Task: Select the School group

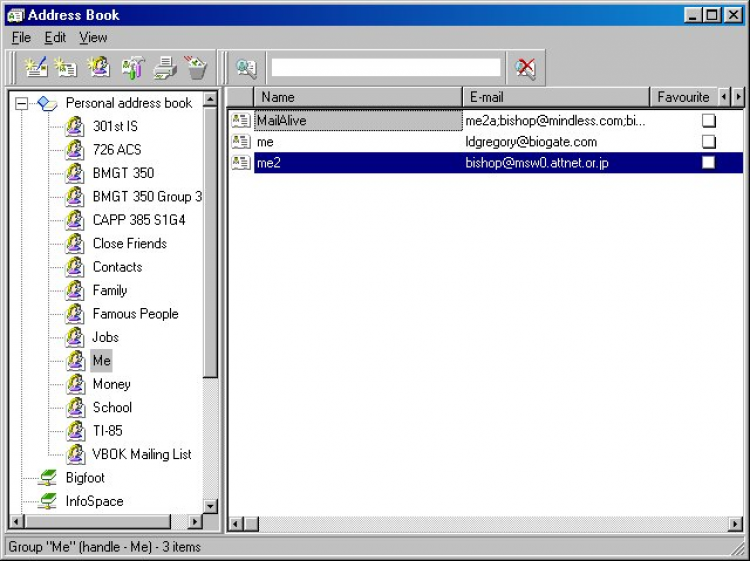Action: 112,407
